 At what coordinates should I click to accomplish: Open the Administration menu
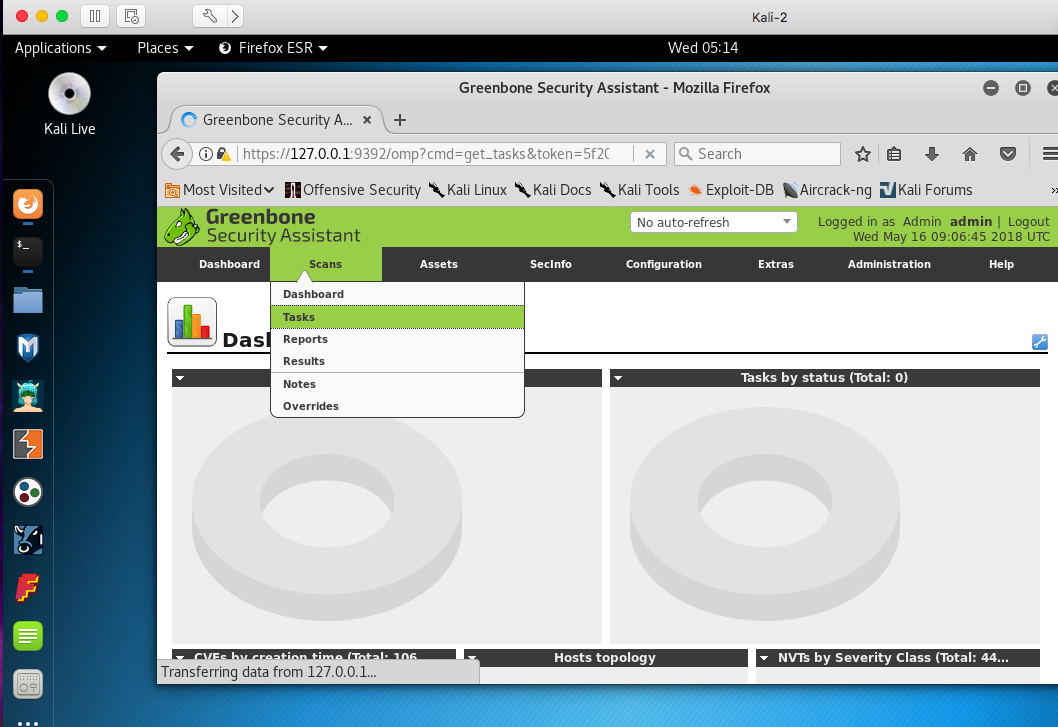point(889,264)
